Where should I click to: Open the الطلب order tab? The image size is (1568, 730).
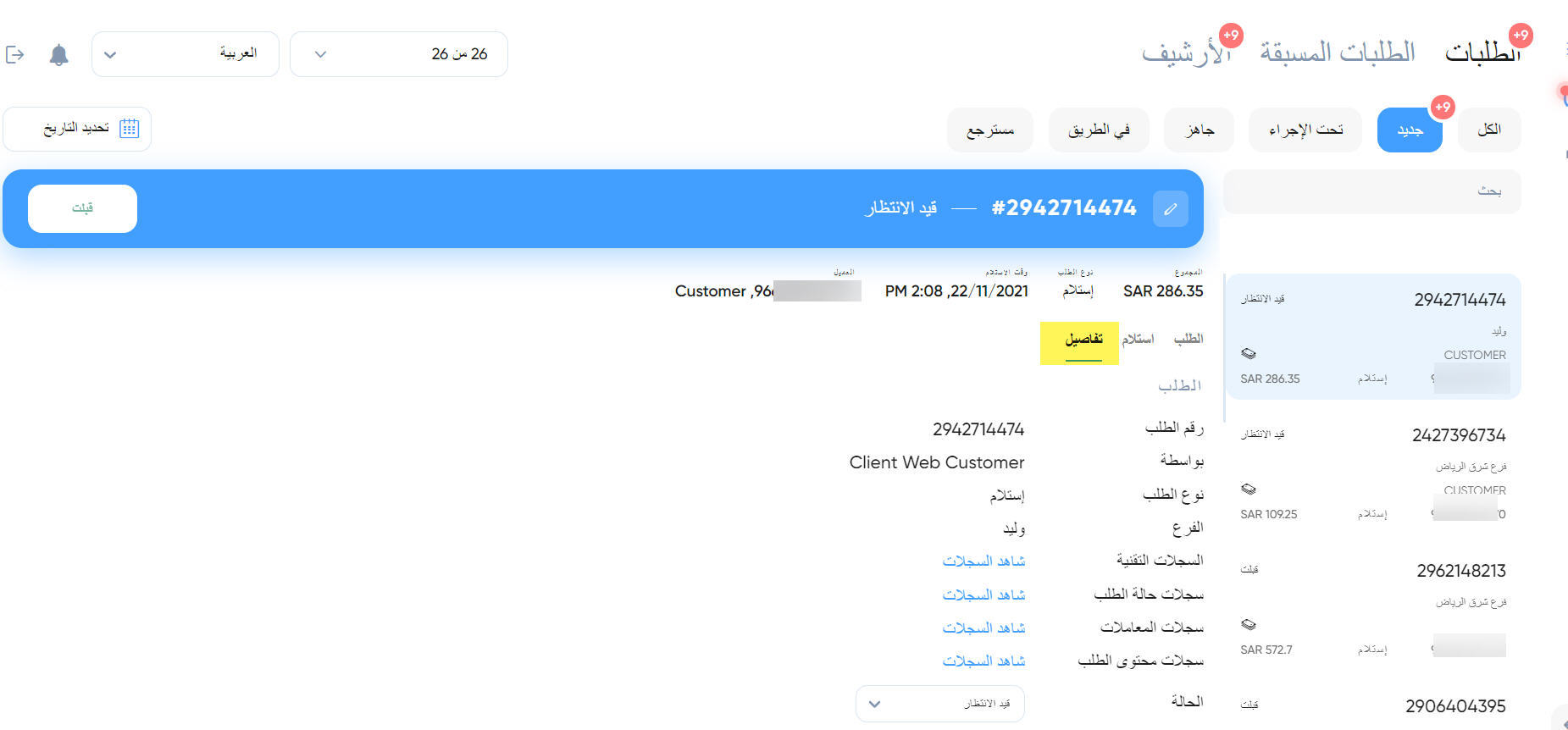click(1188, 339)
